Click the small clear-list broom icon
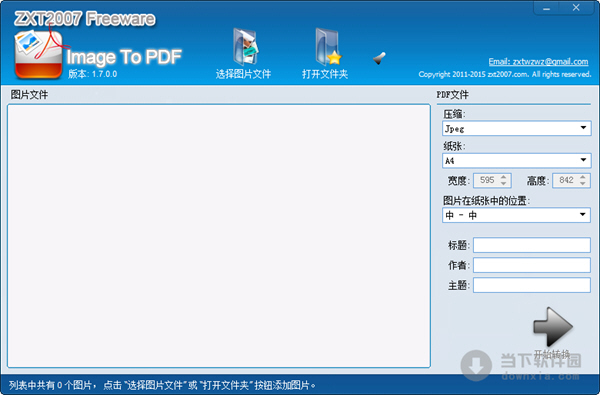Viewport: 600px width, 395px height. (379, 59)
